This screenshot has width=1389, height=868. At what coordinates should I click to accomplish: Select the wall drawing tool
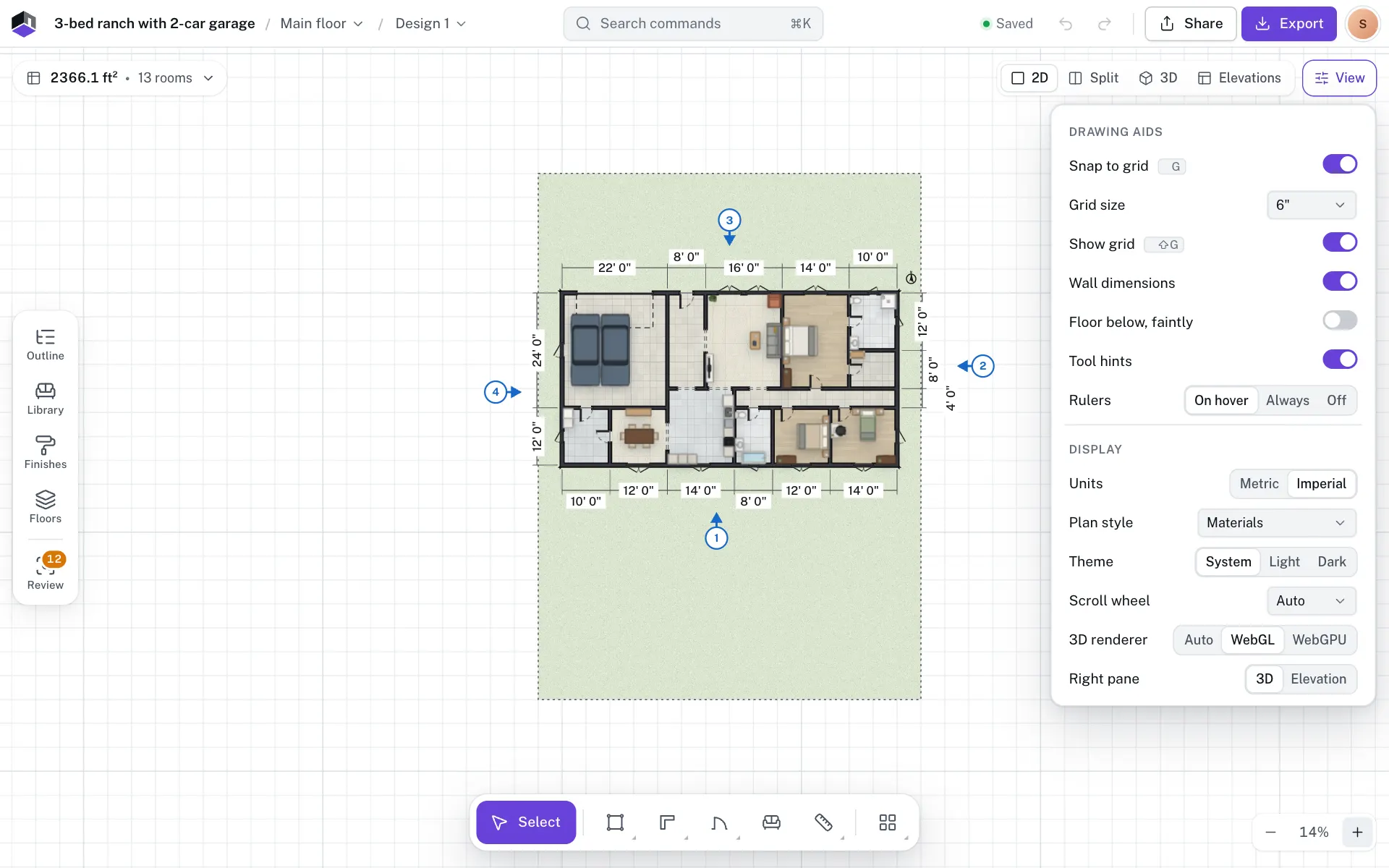point(667,822)
